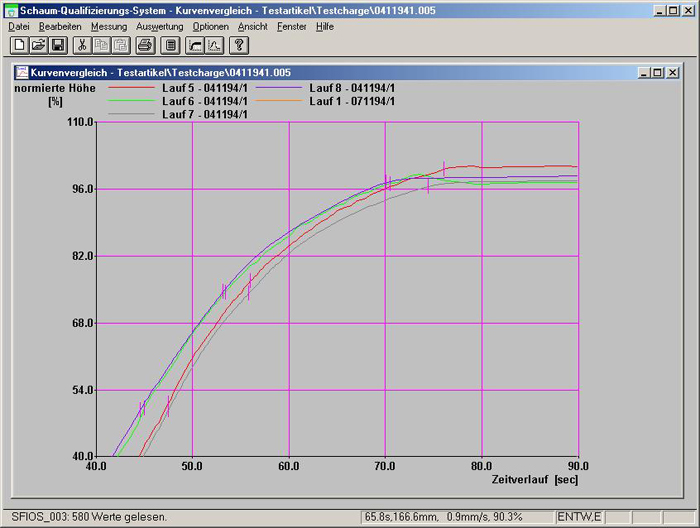Click the green Lauf 6 legend line

point(131,101)
